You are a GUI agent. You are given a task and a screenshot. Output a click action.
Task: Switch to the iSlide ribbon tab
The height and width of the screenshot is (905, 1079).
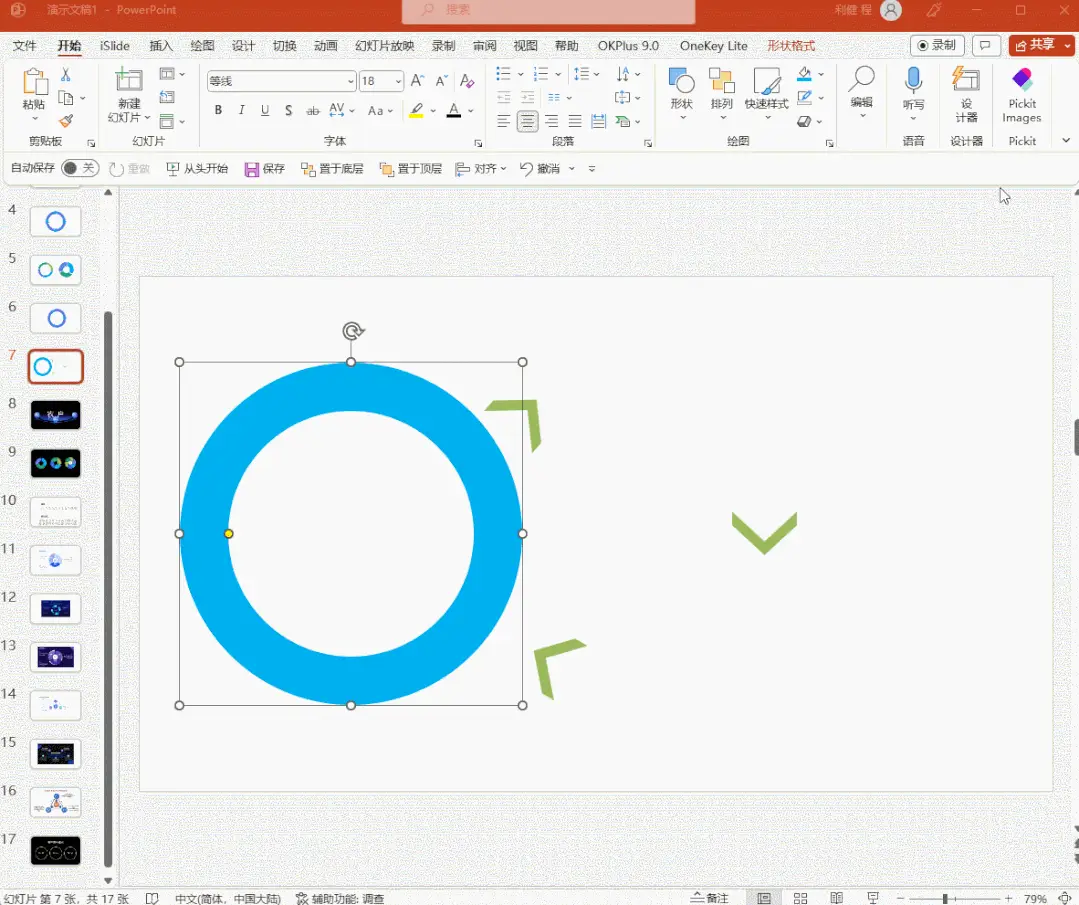tap(115, 46)
